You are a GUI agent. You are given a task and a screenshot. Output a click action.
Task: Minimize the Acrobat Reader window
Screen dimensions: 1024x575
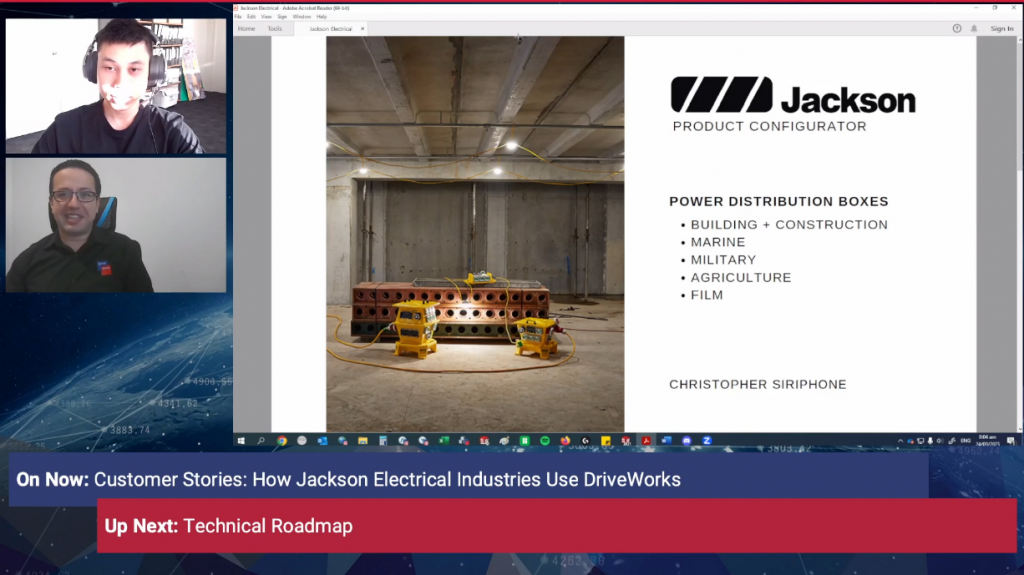pyautogui.click(x=976, y=8)
